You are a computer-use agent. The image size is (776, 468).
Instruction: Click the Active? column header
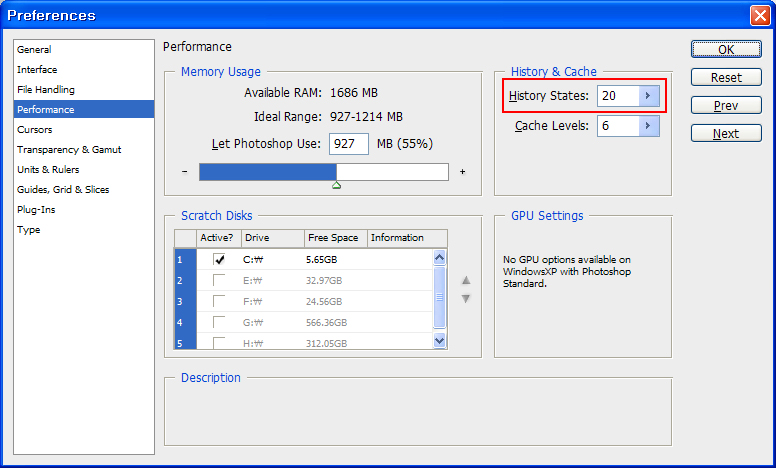click(x=219, y=238)
